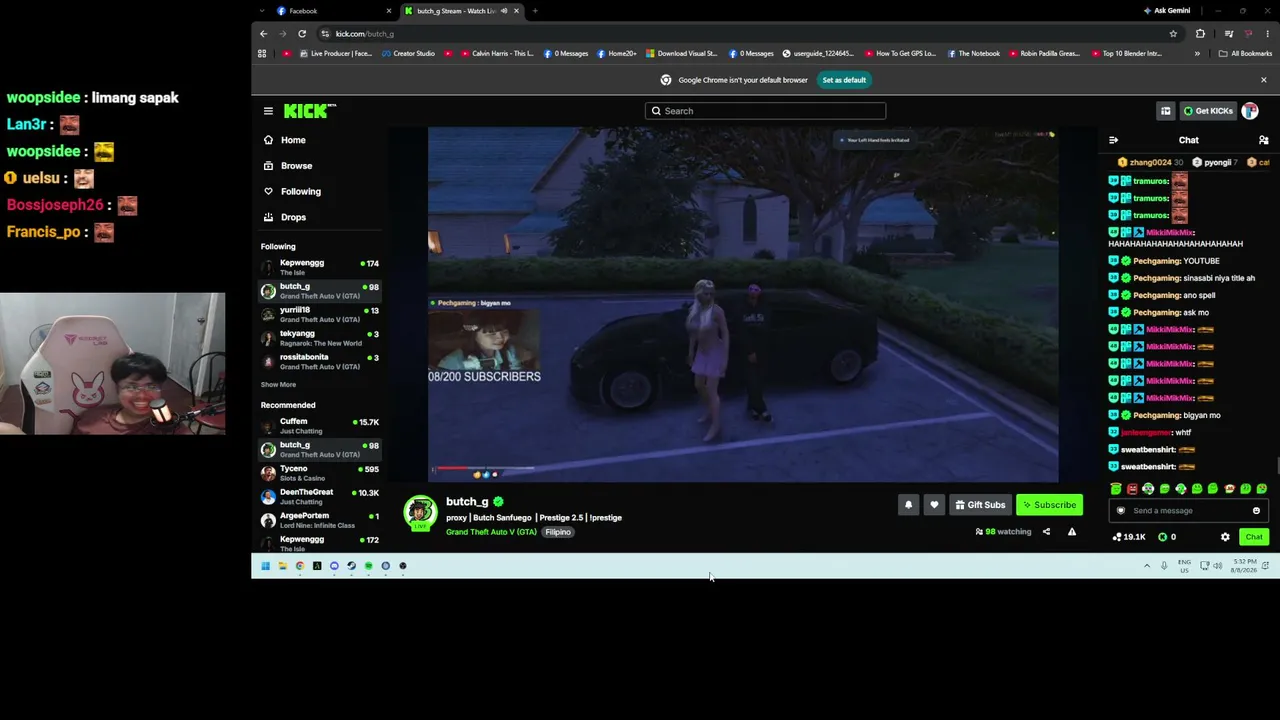Mute audio on the butch_g tab
The height and width of the screenshot is (720, 1280).
pos(503,11)
